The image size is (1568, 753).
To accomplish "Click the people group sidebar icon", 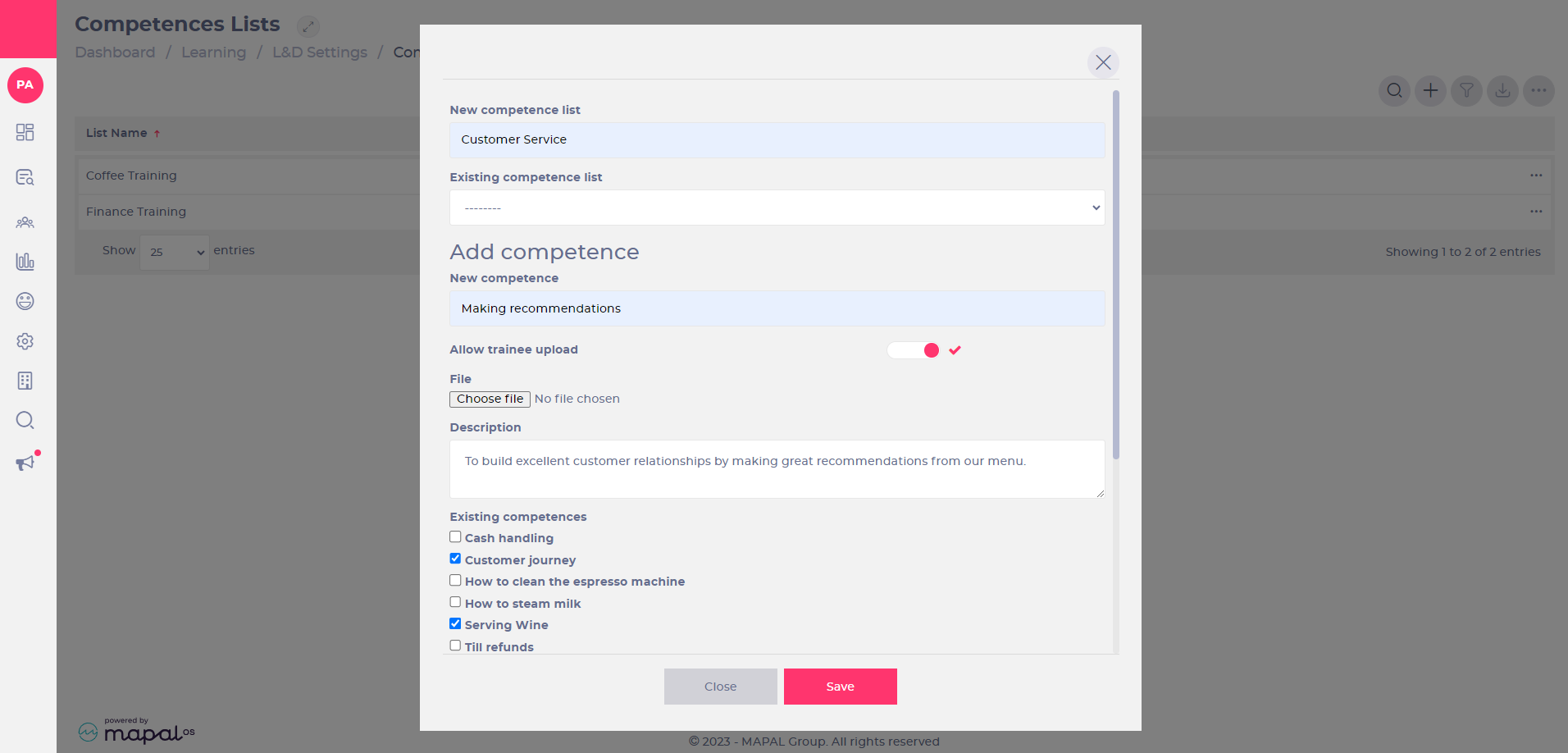I will [x=25, y=222].
